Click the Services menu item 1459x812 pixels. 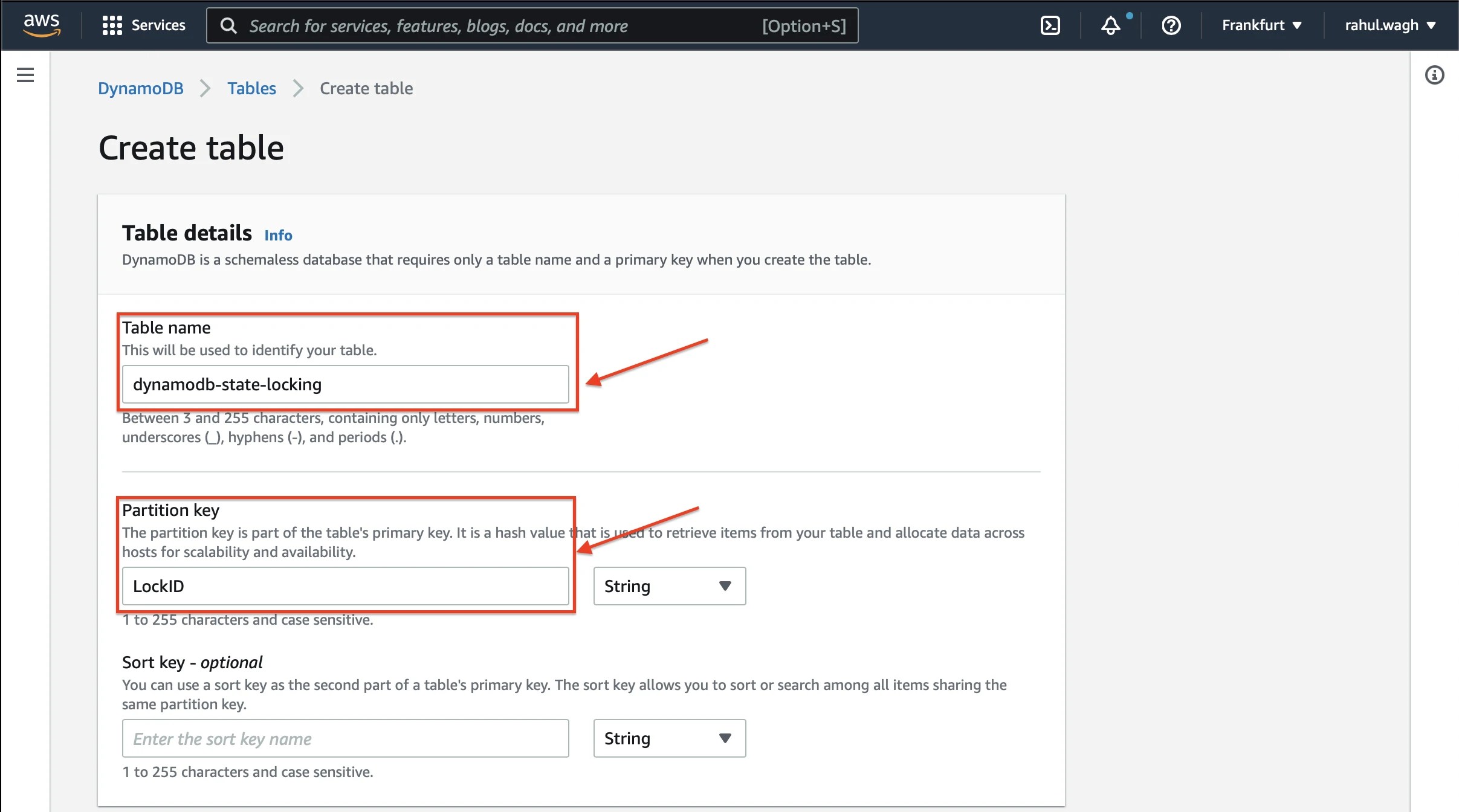tap(158, 25)
